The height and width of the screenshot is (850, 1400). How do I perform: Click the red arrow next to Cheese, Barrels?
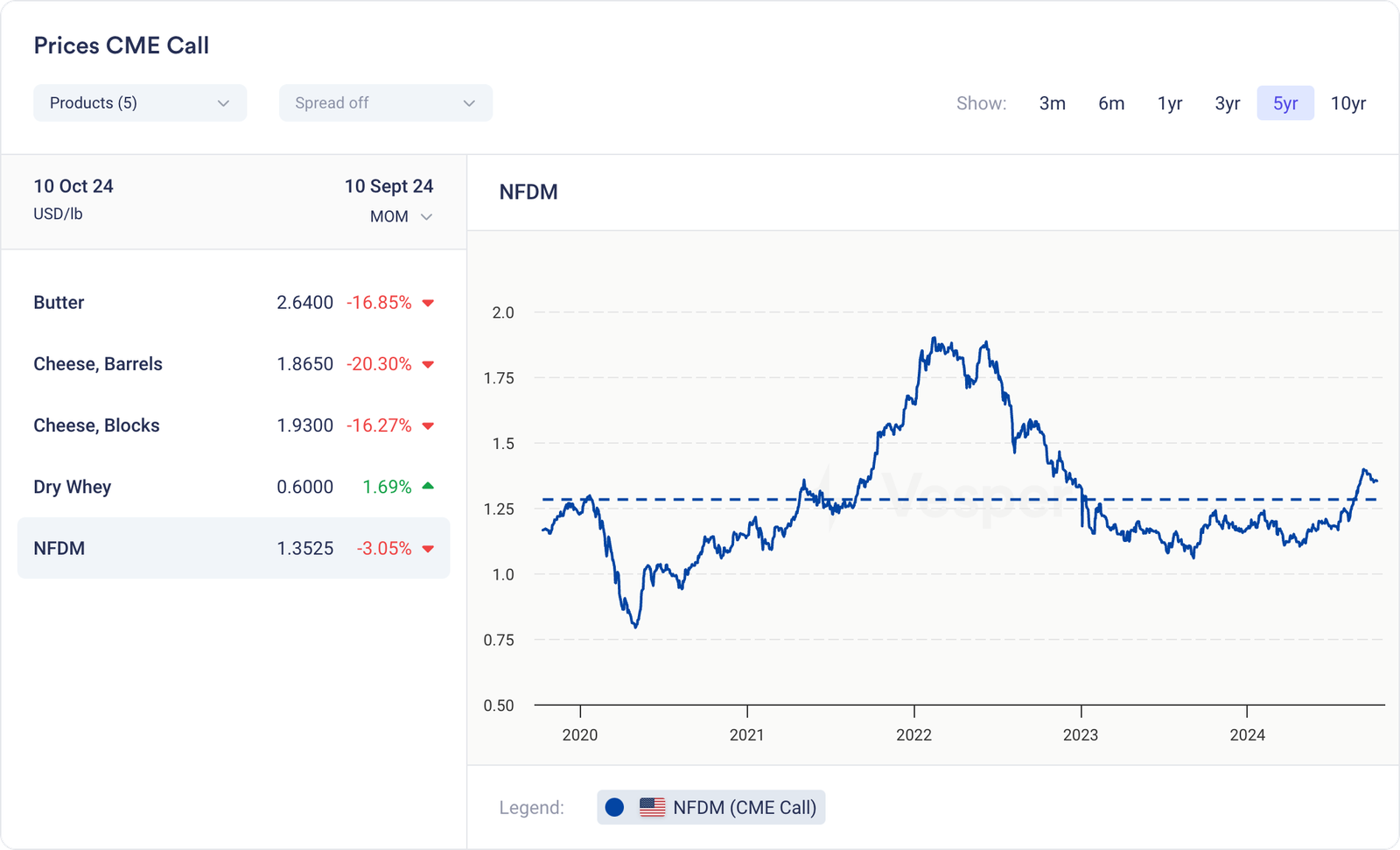[x=428, y=364]
